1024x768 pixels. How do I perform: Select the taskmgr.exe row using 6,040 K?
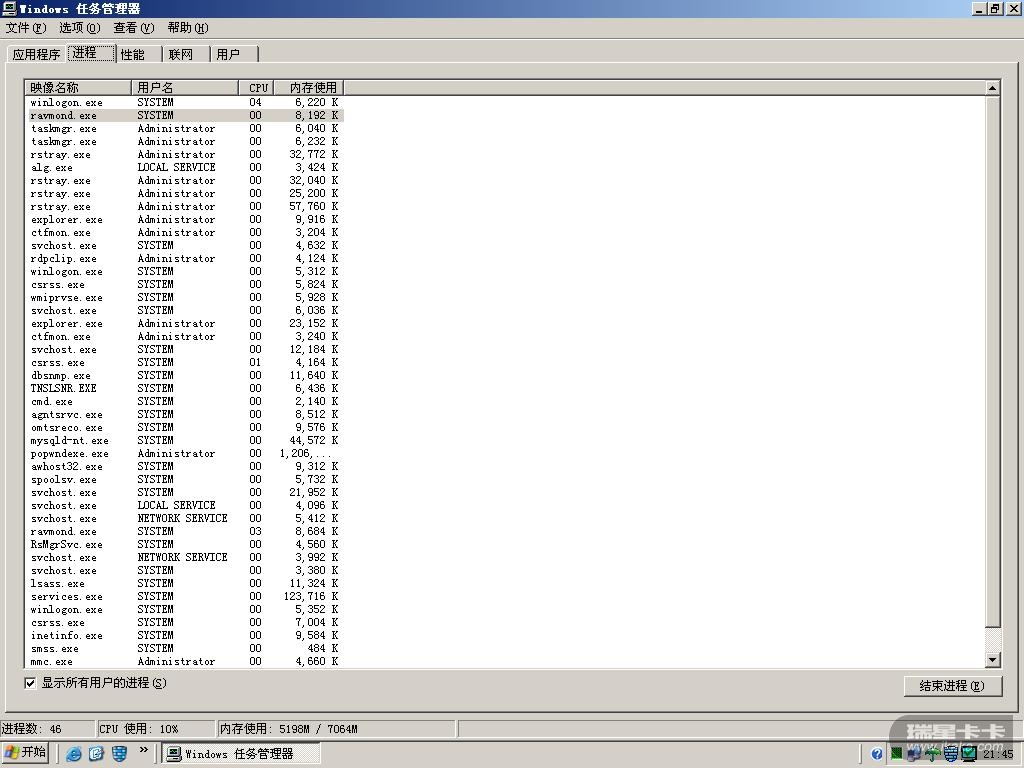184,129
